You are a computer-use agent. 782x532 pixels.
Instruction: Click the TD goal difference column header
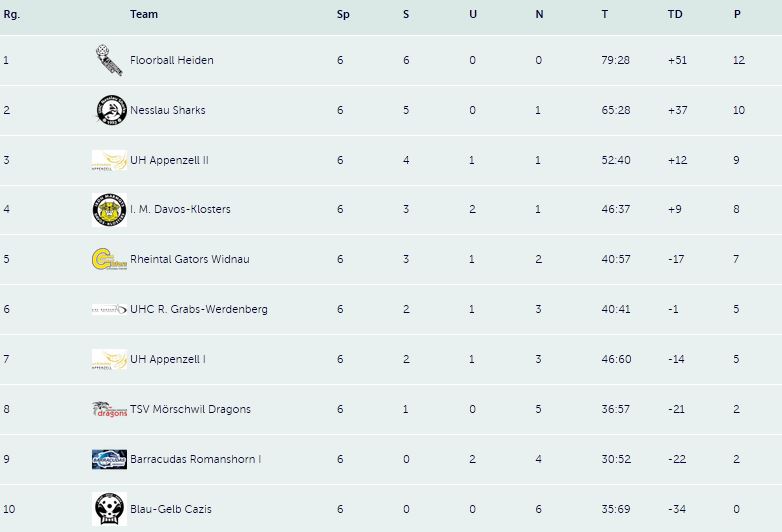tap(675, 14)
